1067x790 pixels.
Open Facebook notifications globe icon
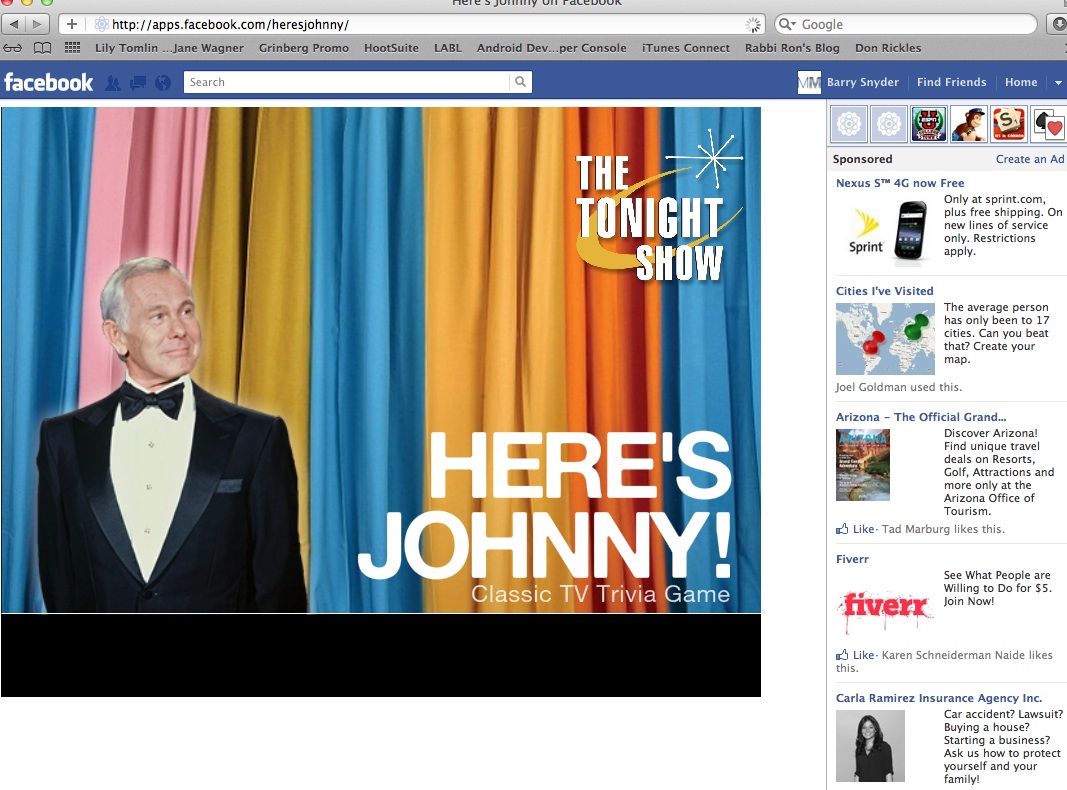pyautogui.click(x=163, y=82)
